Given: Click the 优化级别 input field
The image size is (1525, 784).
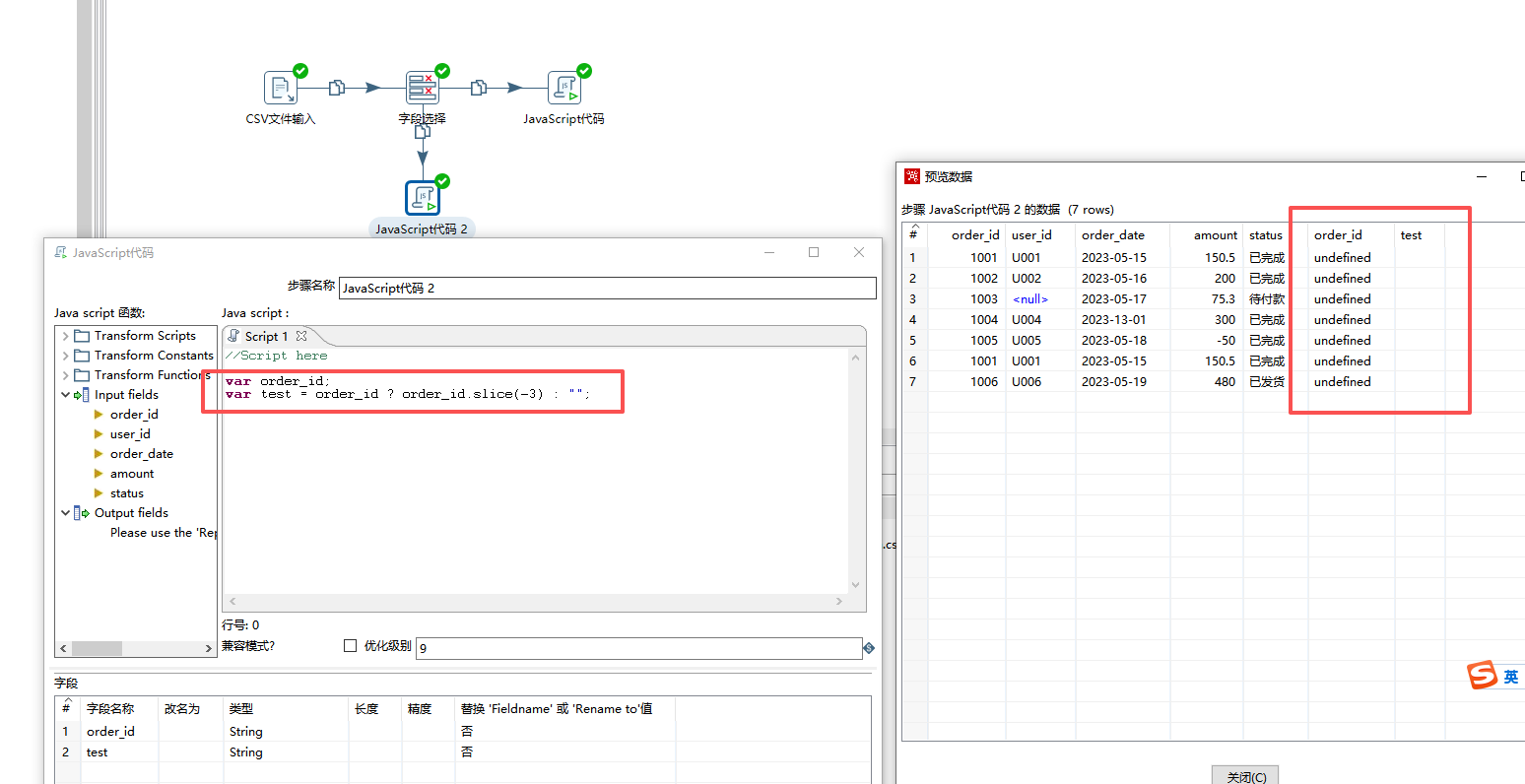Looking at the screenshot, I should coord(638,648).
